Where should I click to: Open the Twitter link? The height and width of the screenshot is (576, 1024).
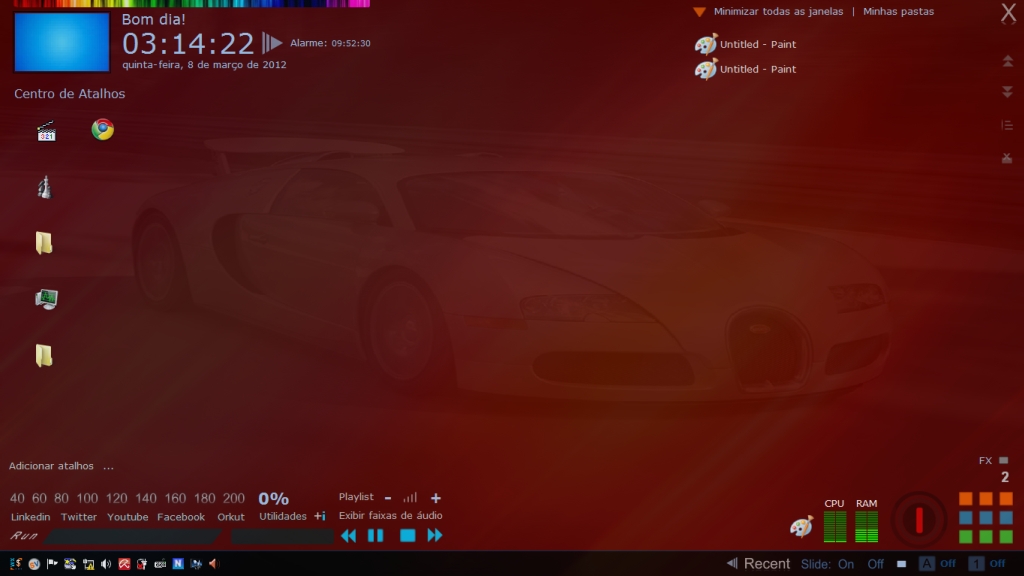(78, 517)
